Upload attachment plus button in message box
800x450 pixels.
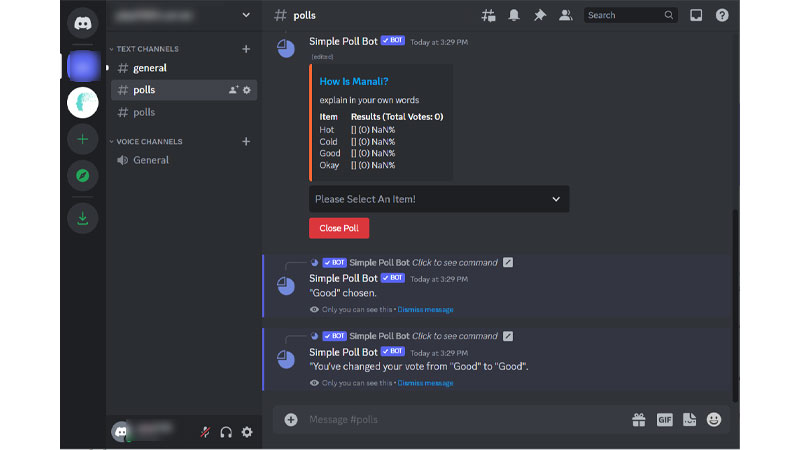pos(291,420)
